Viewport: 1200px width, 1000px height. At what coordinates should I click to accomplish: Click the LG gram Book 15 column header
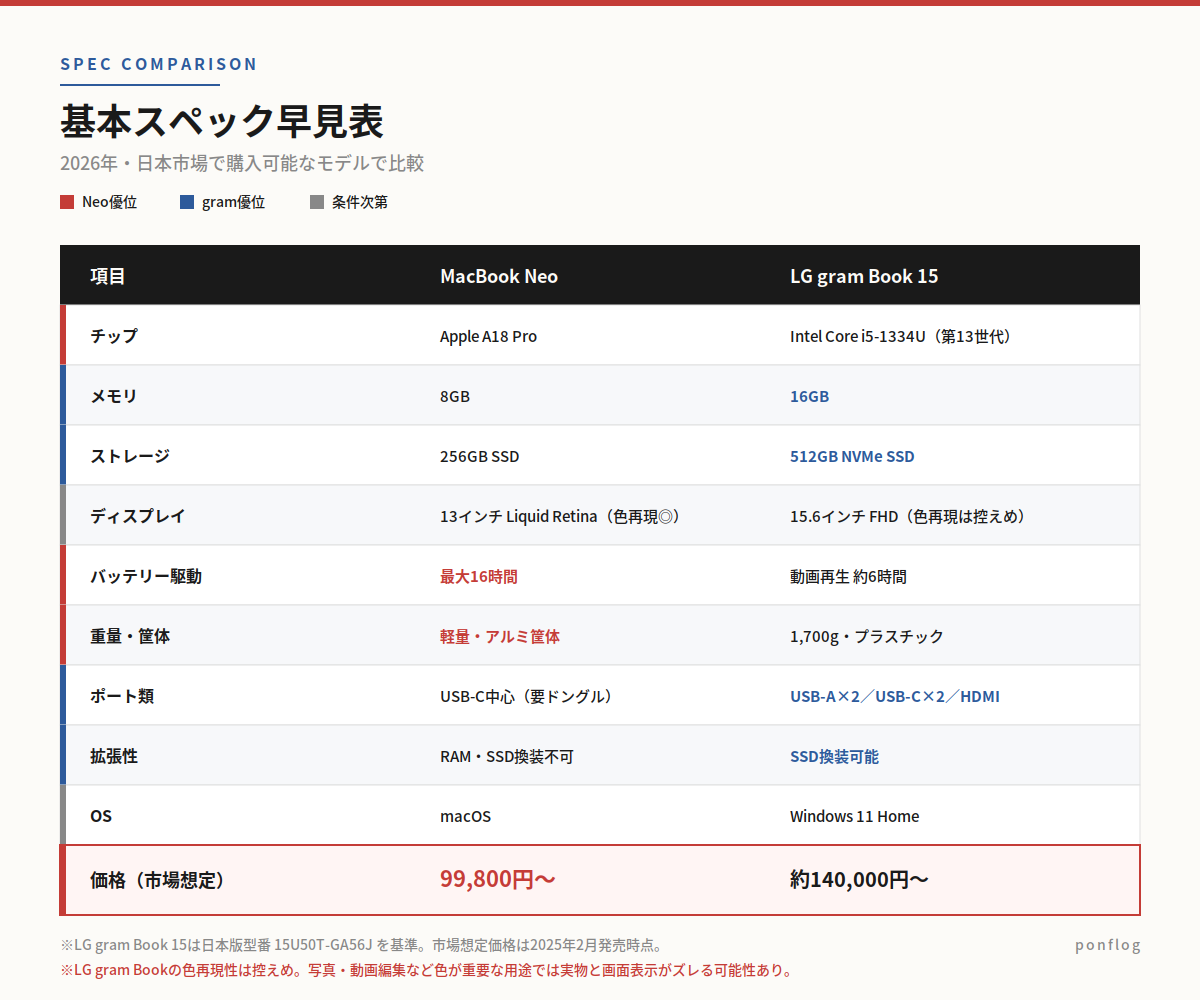click(x=864, y=276)
